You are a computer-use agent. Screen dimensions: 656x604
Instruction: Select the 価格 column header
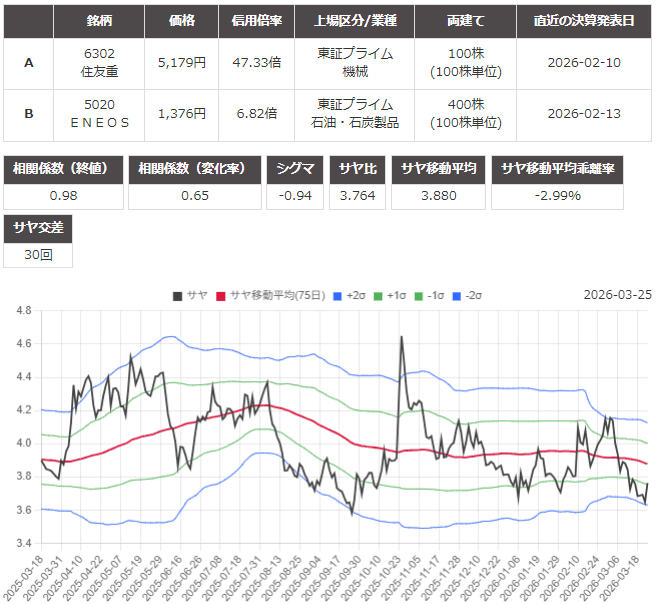coord(181,20)
